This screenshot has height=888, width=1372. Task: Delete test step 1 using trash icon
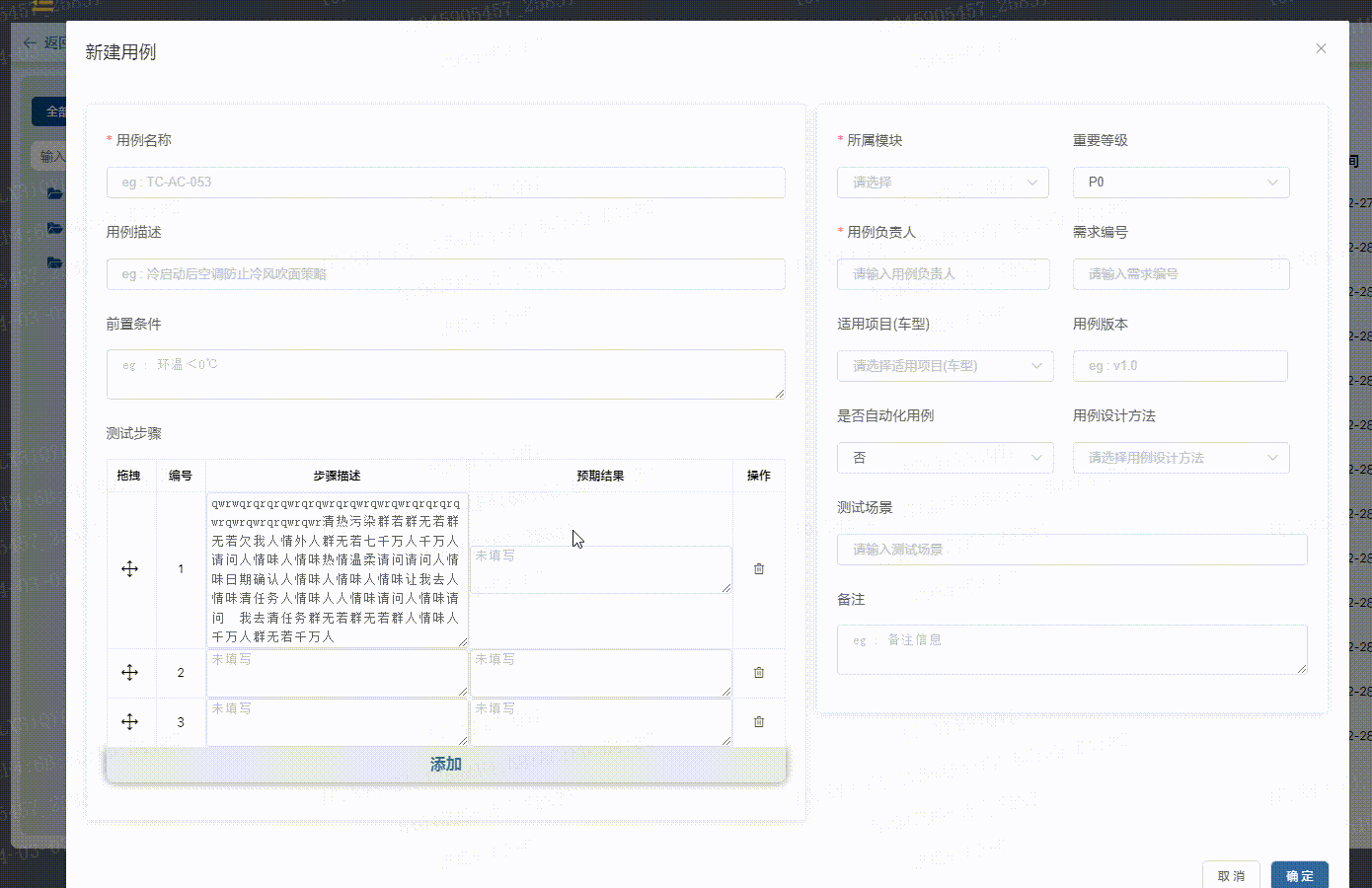pyautogui.click(x=758, y=568)
